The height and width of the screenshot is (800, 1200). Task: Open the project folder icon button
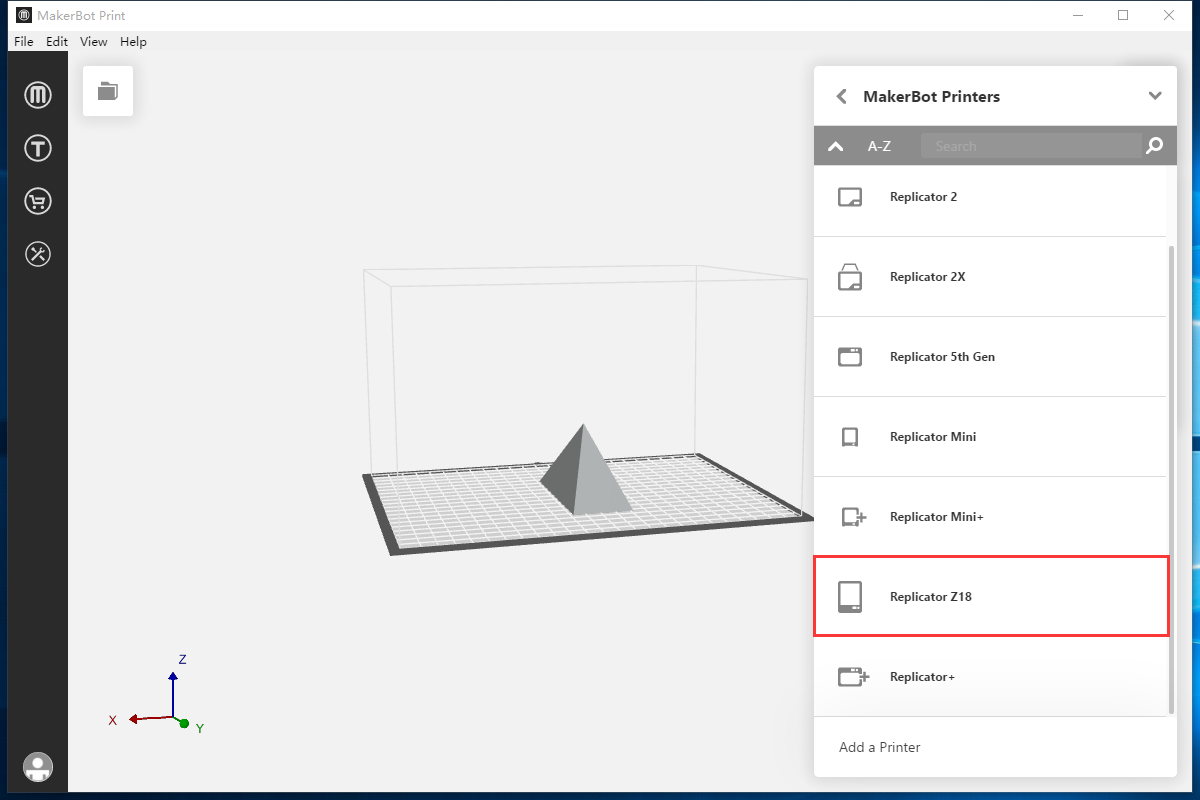click(x=108, y=91)
